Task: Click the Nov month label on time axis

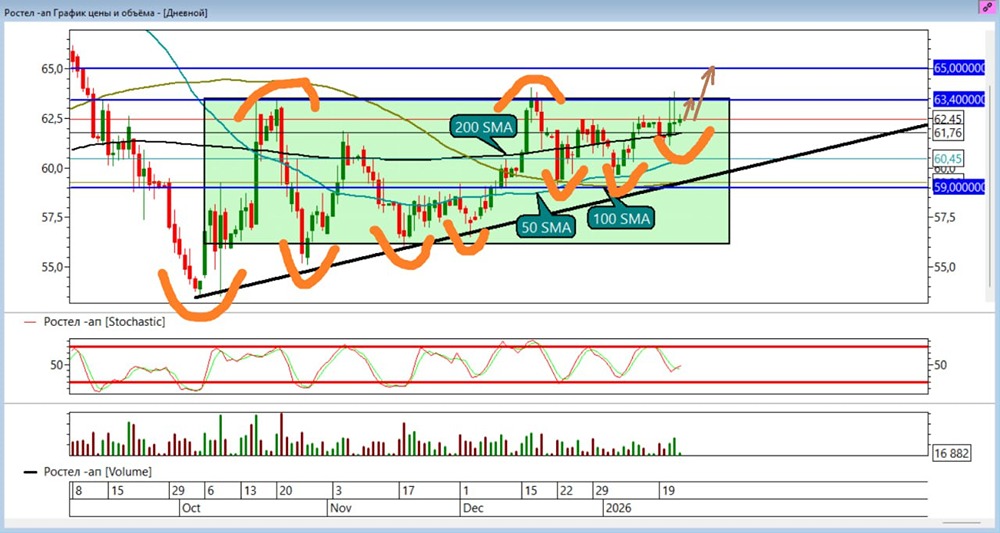Action: click(340, 508)
